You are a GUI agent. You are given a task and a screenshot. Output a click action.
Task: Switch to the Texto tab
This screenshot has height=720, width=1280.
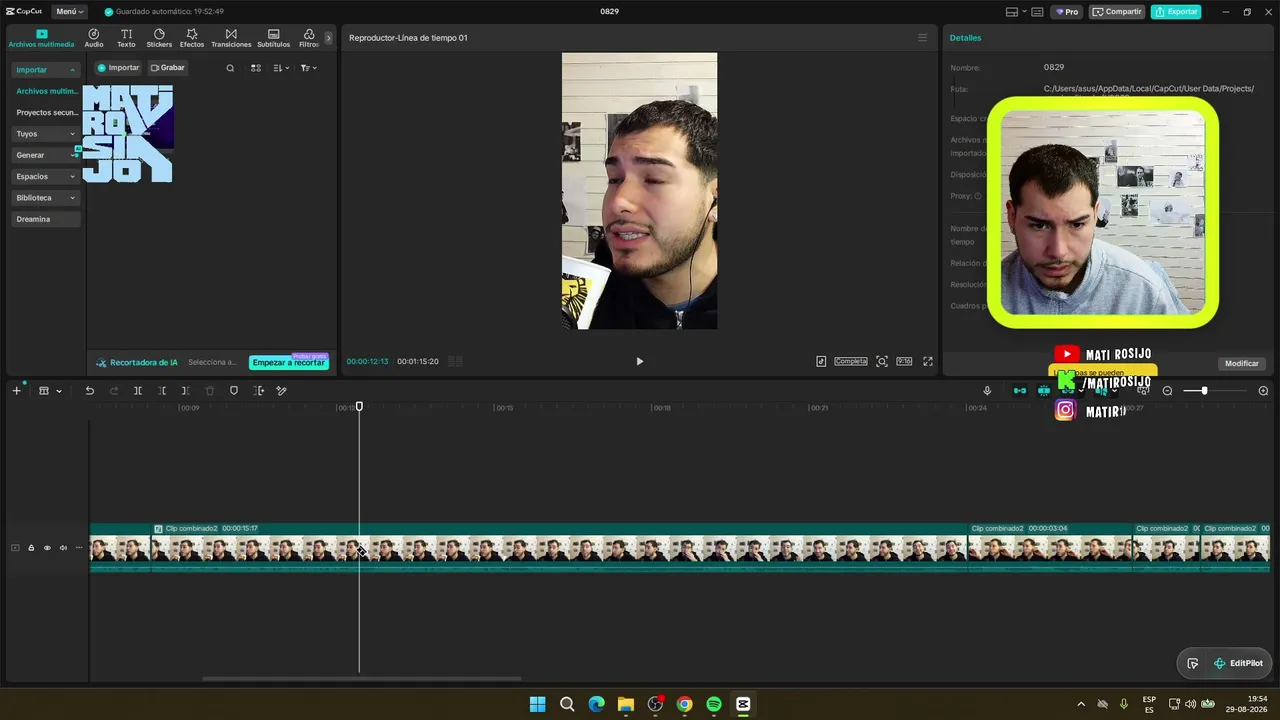point(126,38)
